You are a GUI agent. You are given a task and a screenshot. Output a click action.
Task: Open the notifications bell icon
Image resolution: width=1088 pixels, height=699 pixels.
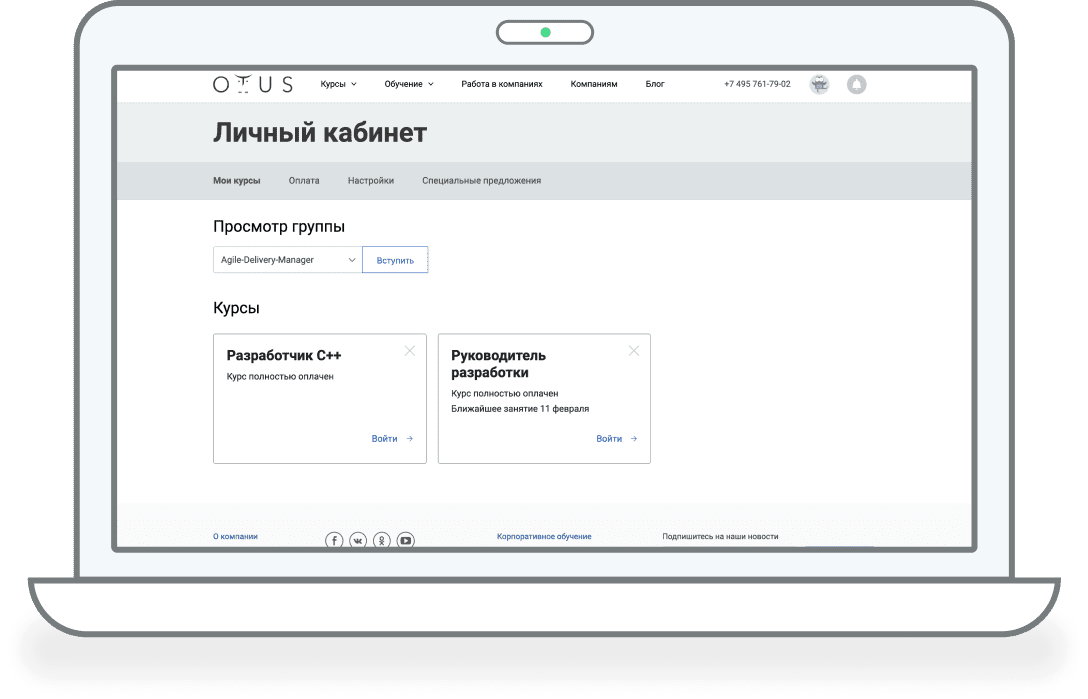click(856, 85)
